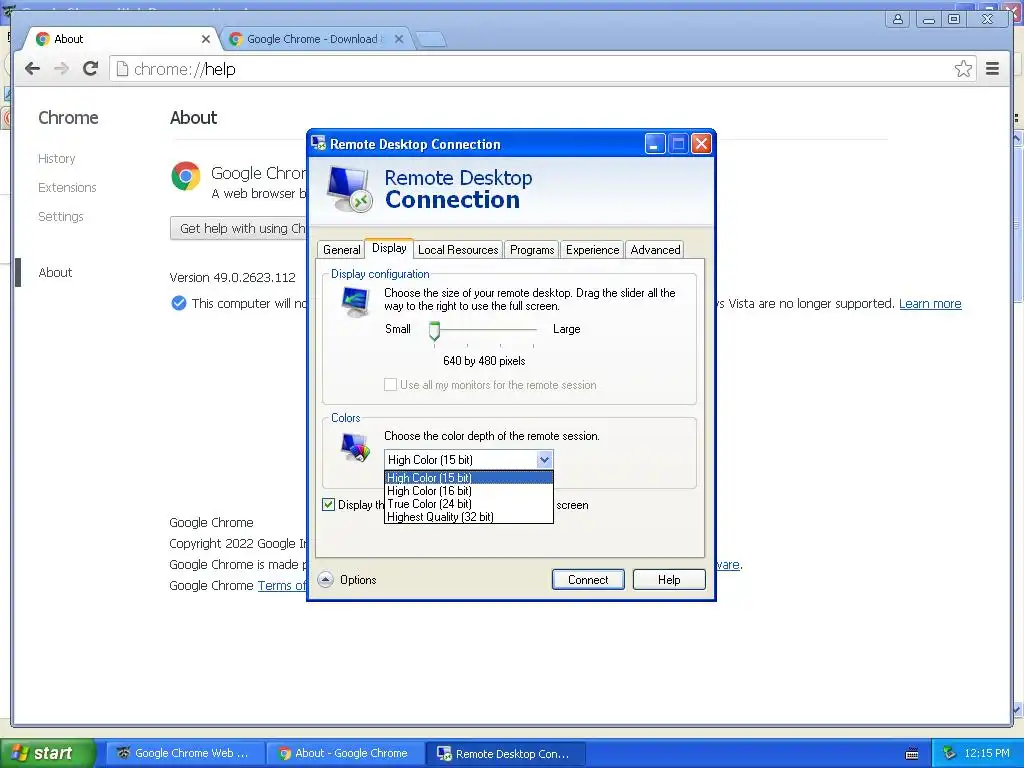Viewport: 1024px width, 768px height.
Task: Close the About tab in Chrome
Action: tap(206, 39)
